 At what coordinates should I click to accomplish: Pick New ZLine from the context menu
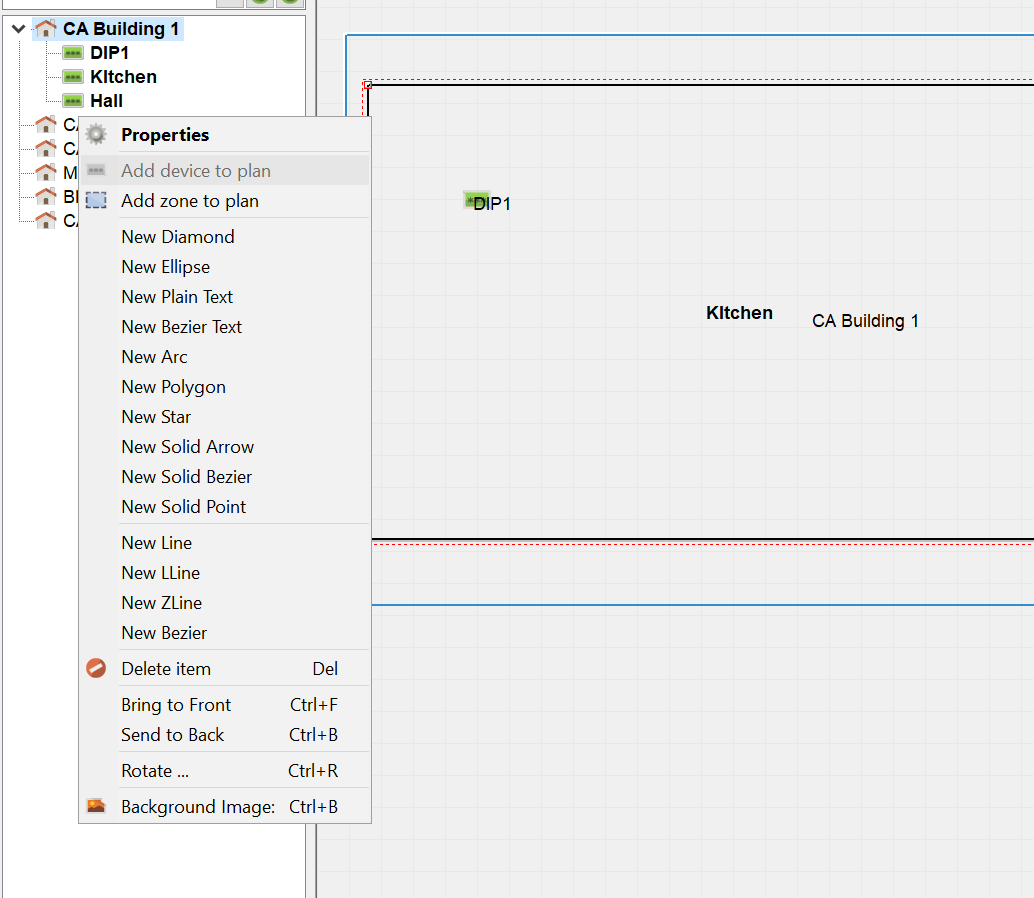[161, 603]
